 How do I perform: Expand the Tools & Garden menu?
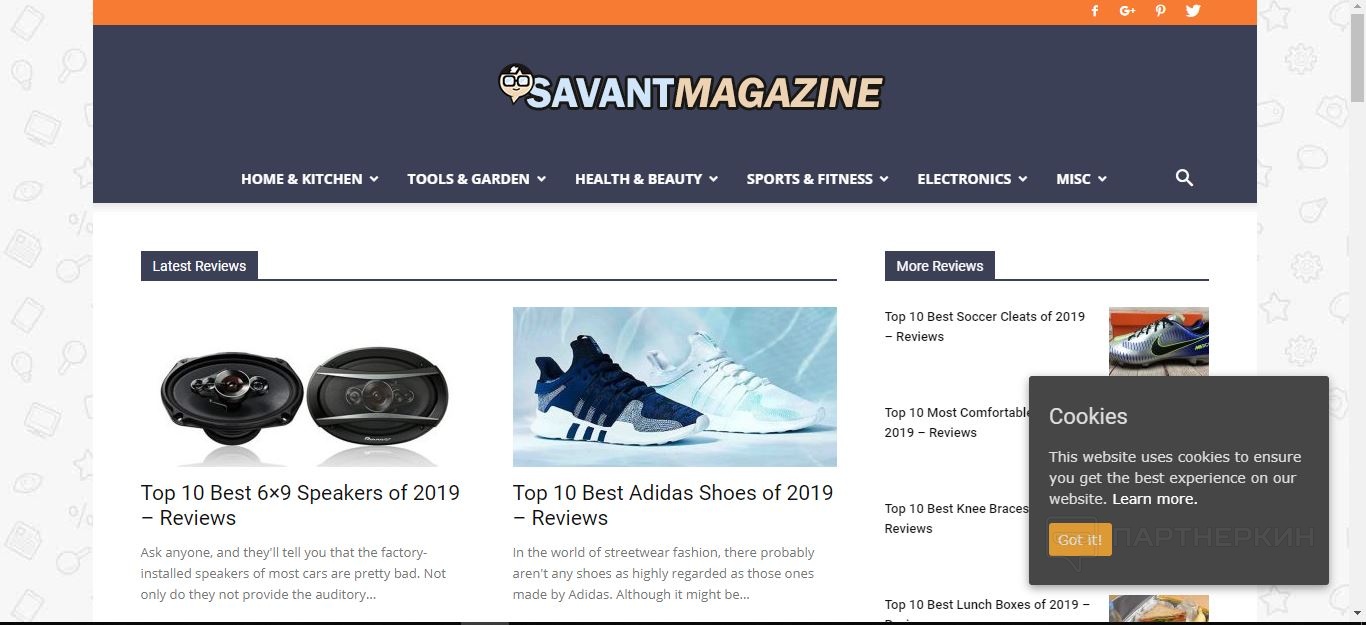(477, 179)
